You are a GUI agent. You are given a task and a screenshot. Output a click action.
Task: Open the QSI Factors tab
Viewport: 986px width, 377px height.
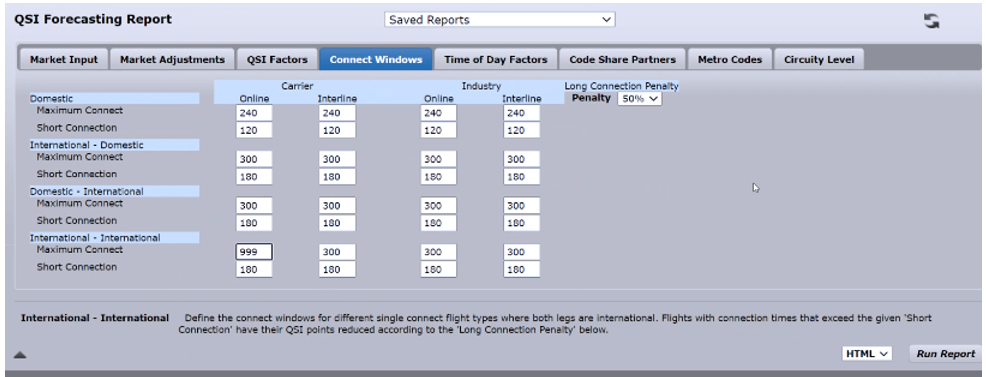pyautogui.click(x=277, y=60)
